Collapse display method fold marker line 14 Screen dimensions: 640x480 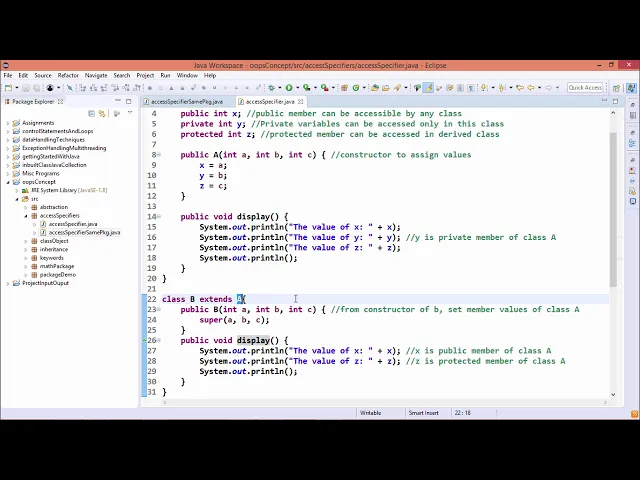[159, 216]
